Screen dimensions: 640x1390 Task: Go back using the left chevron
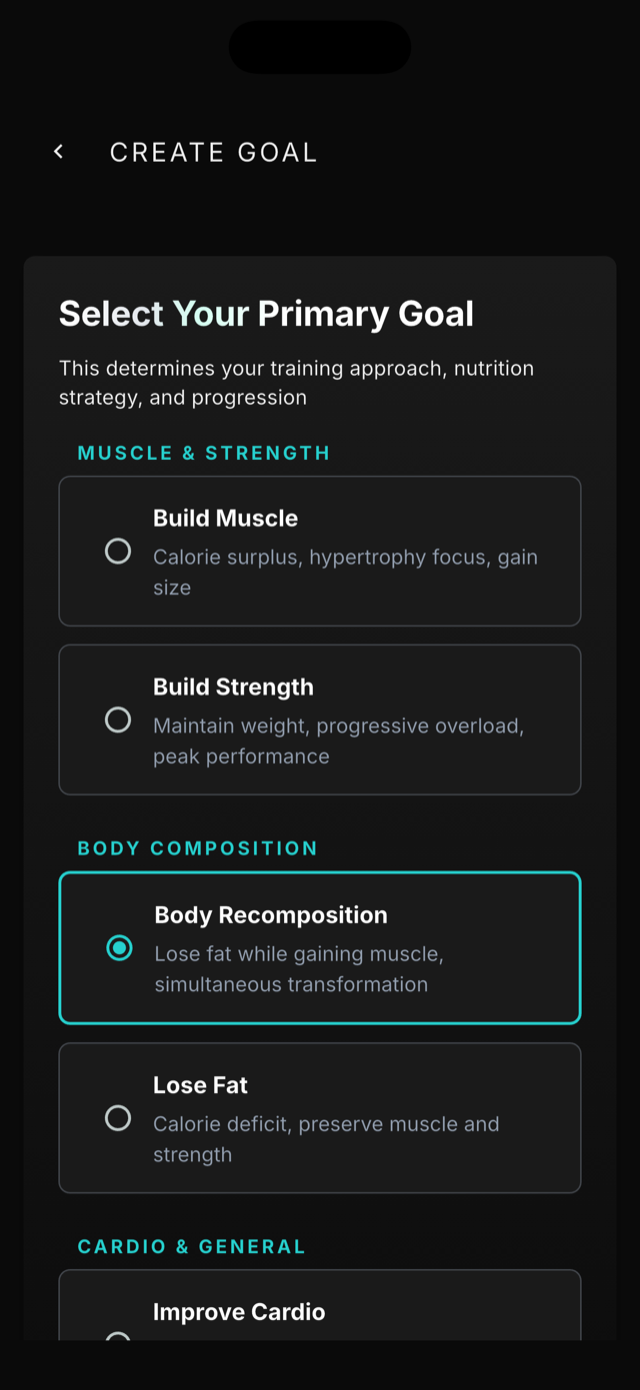[59, 151]
